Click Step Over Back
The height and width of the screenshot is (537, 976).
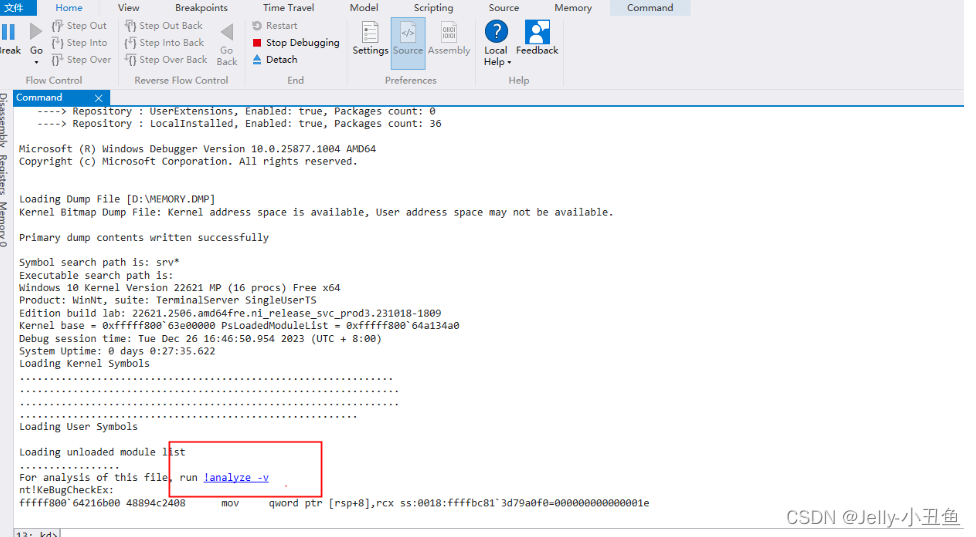166,60
